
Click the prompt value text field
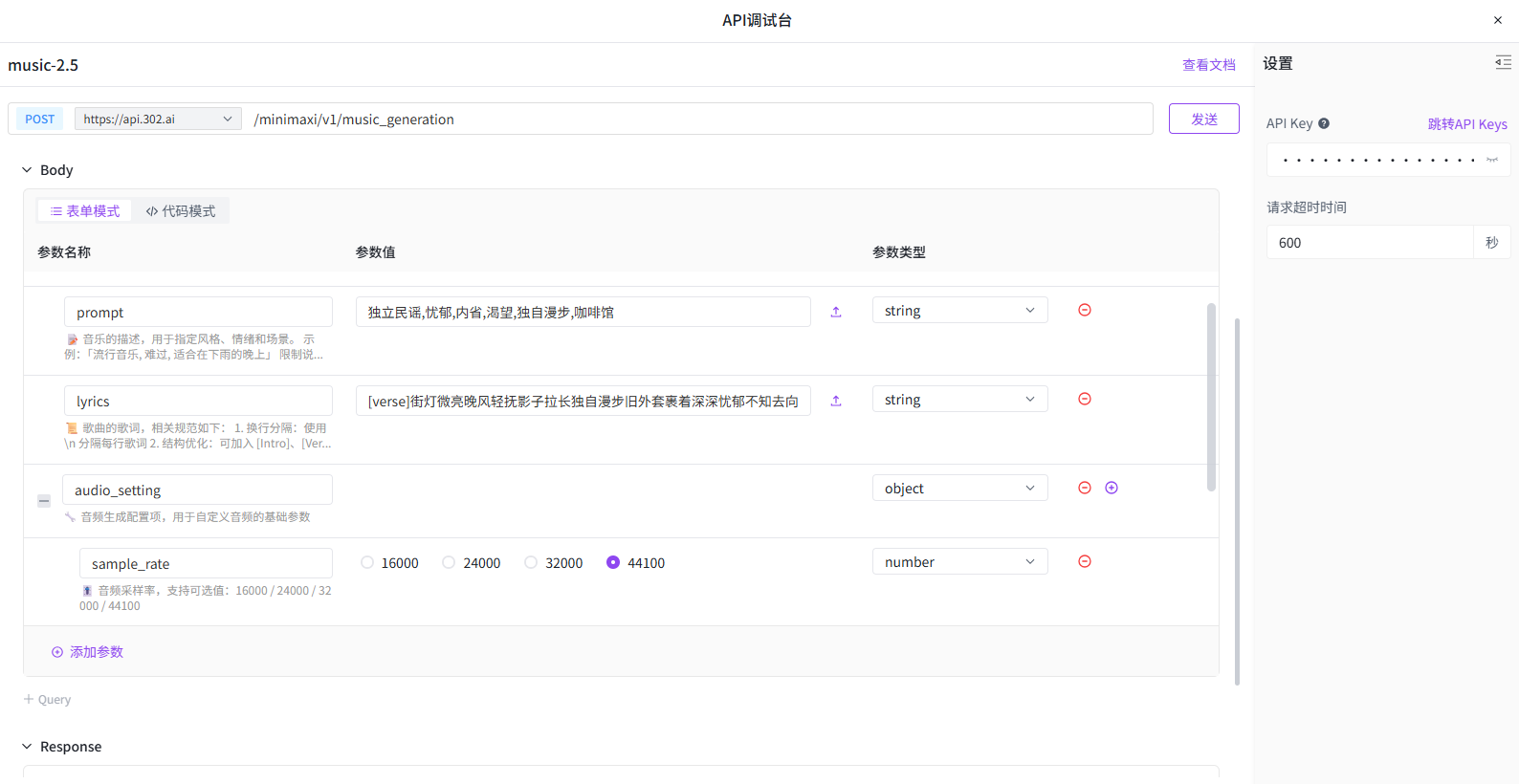tap(583, 312)
